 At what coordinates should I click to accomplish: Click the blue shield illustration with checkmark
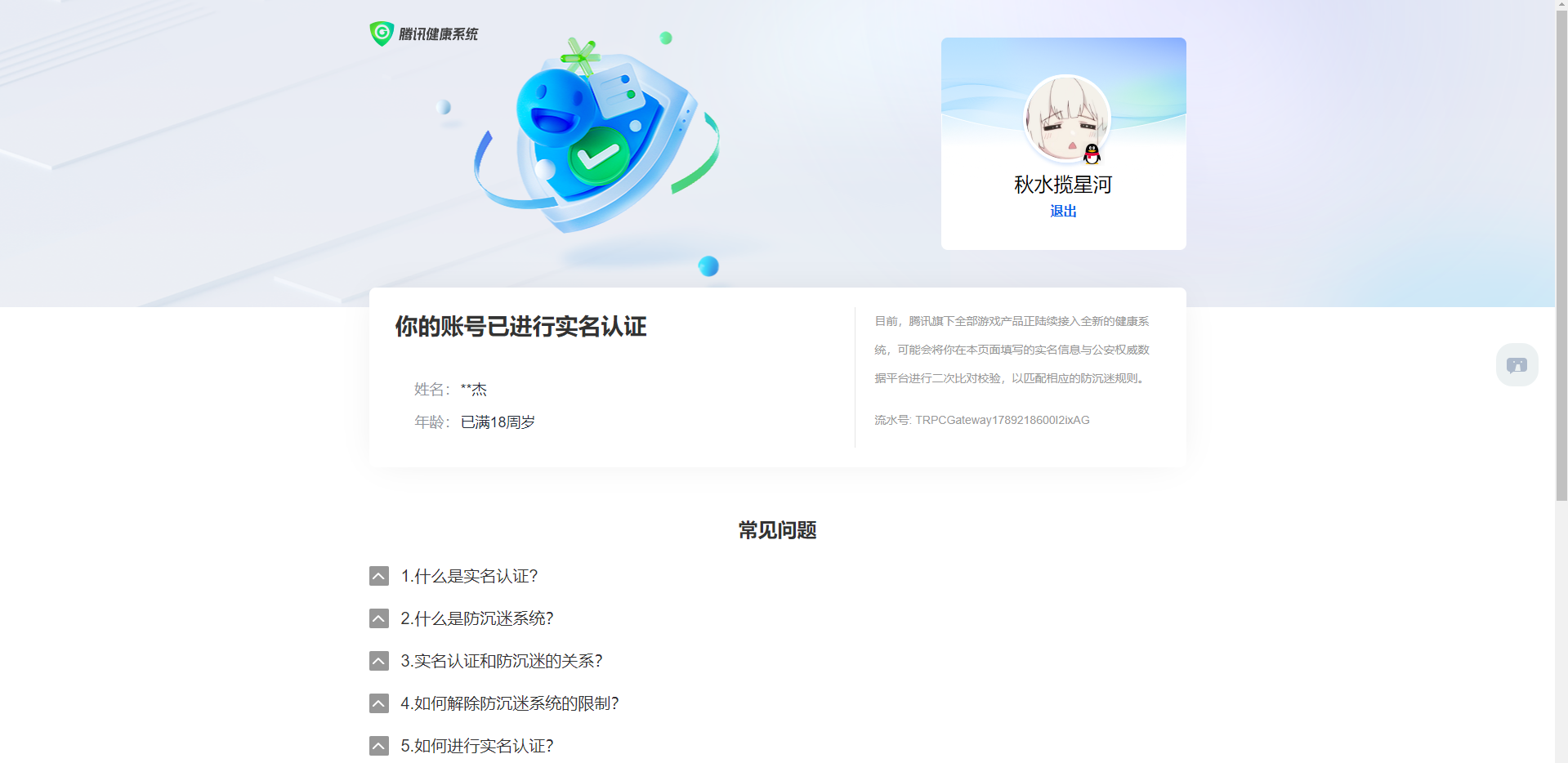[596, 136]
